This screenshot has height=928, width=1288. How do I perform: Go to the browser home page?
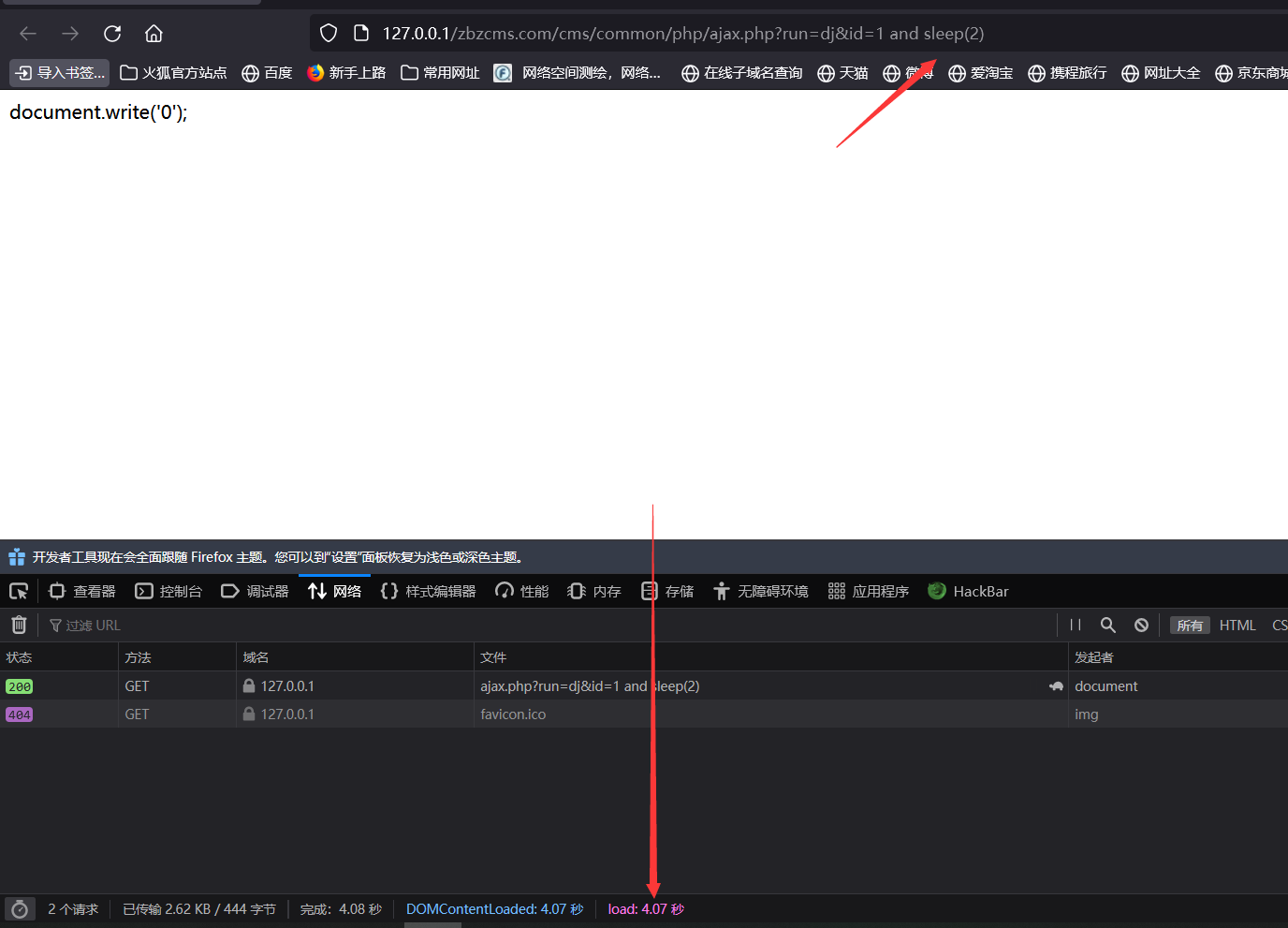pos(154,34)
